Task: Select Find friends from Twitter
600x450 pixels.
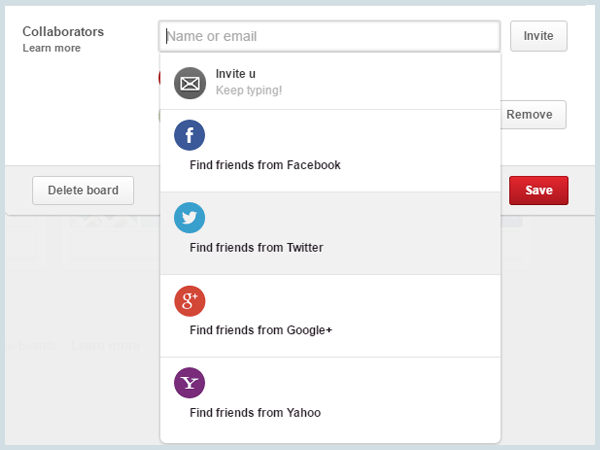Action: tap(330, 233)
